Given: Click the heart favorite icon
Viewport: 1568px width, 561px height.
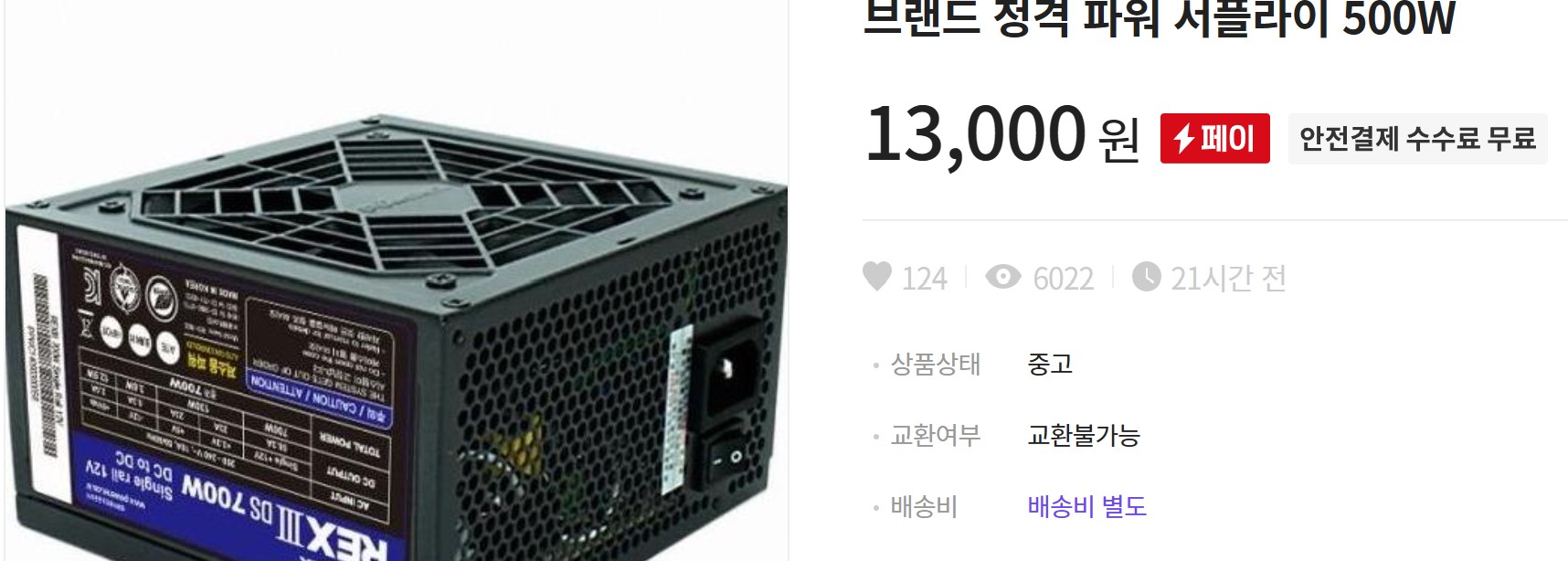Looking at the screenshot, I should click(877, 276).
